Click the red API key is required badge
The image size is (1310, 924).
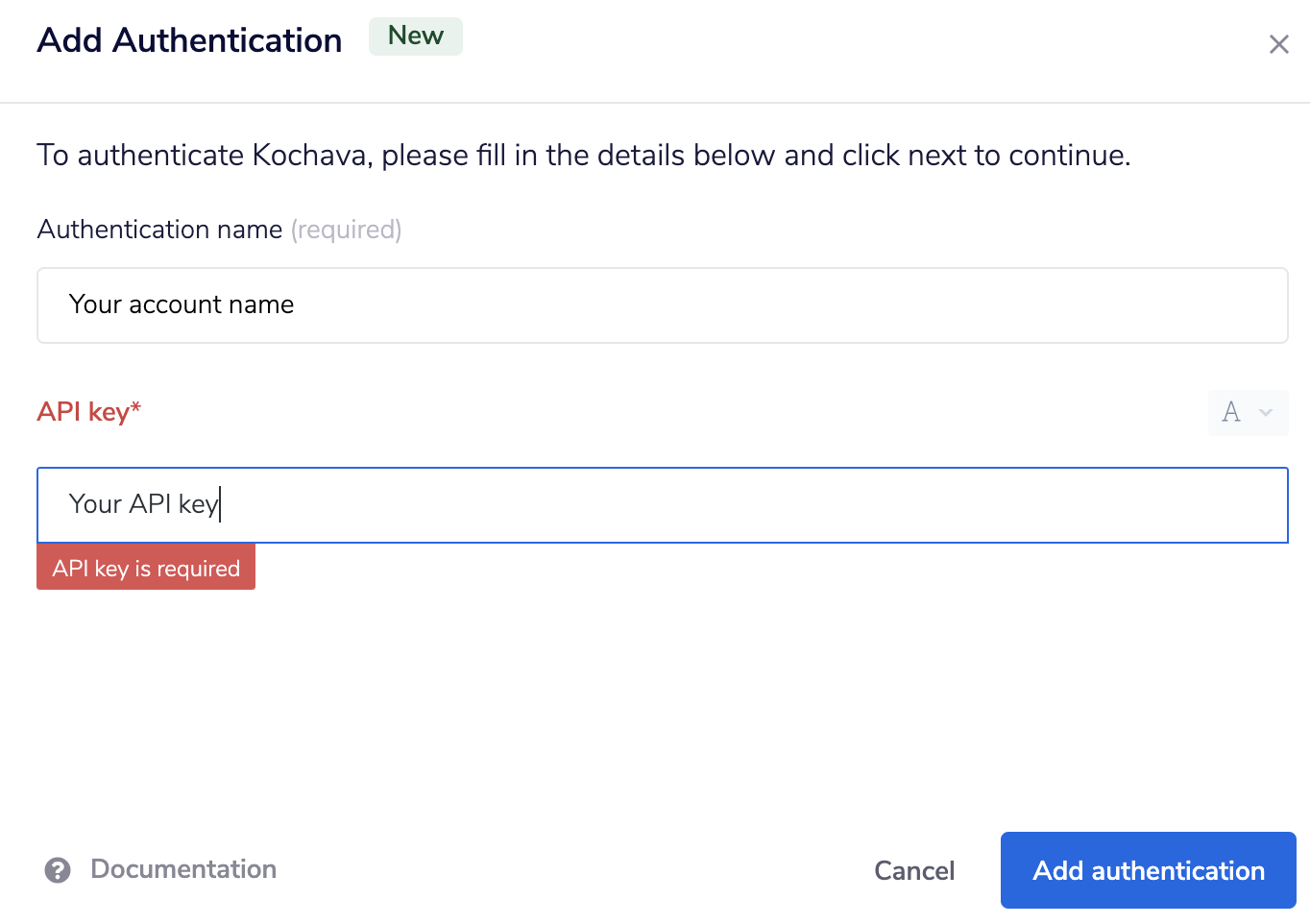coord(145,568)
